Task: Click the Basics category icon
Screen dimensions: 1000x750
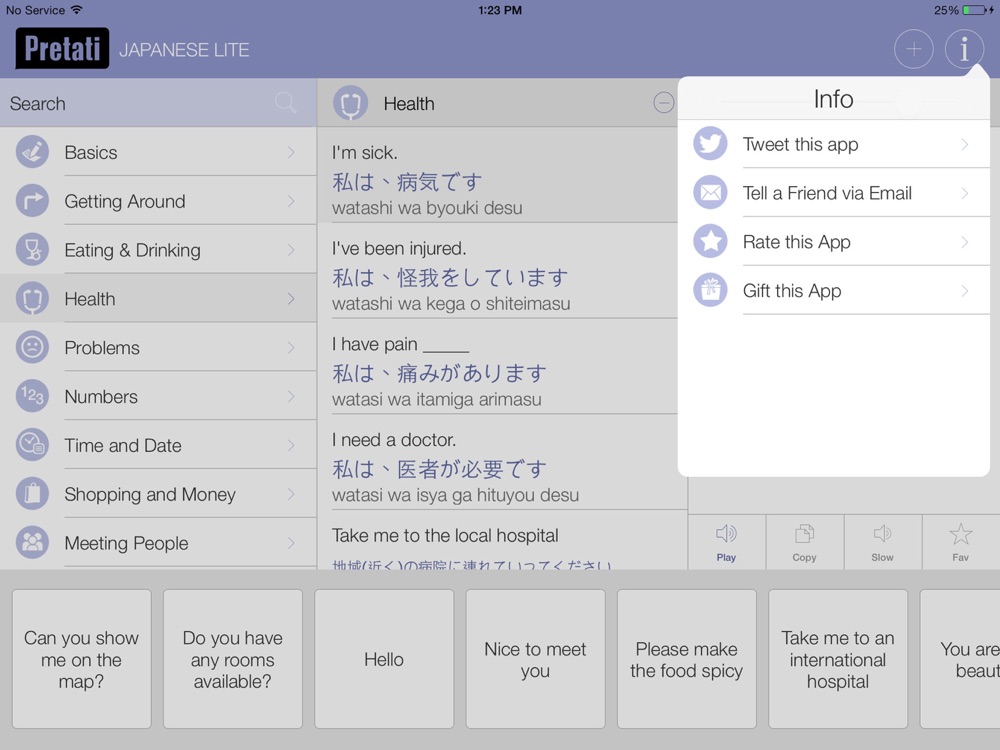Action: click(x=33, y=152)
